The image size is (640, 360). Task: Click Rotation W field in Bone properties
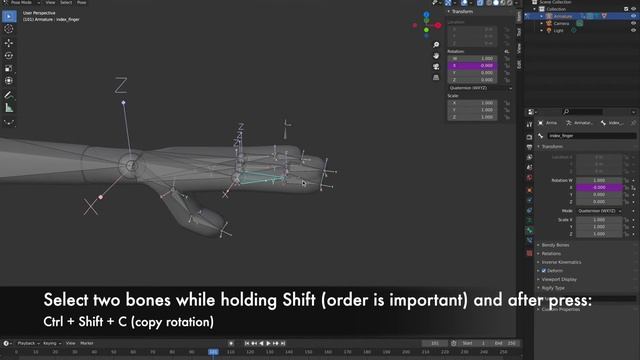pos(599,180)
